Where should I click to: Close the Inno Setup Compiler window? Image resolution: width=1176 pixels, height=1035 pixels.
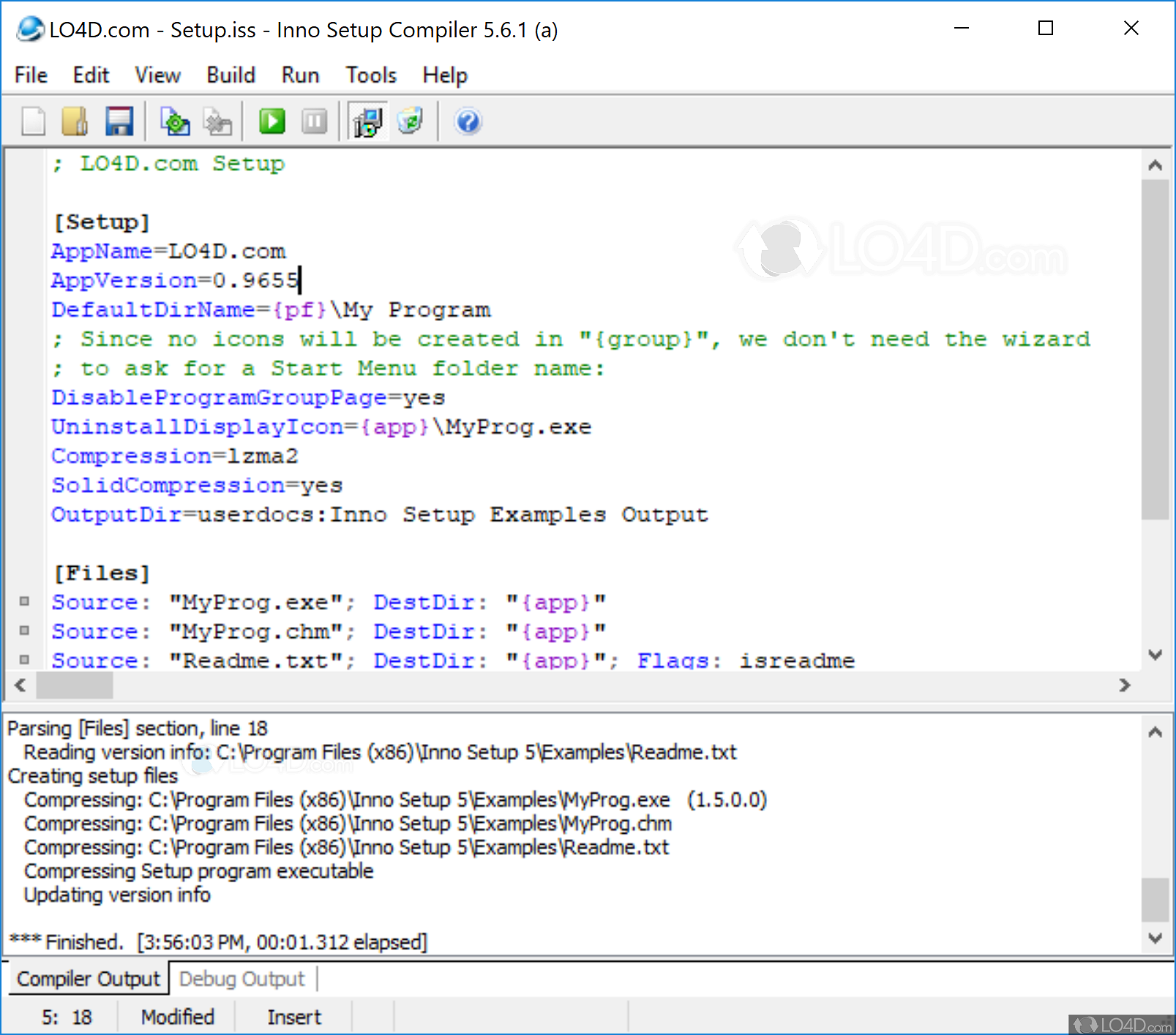click(x=1131, y=29)
